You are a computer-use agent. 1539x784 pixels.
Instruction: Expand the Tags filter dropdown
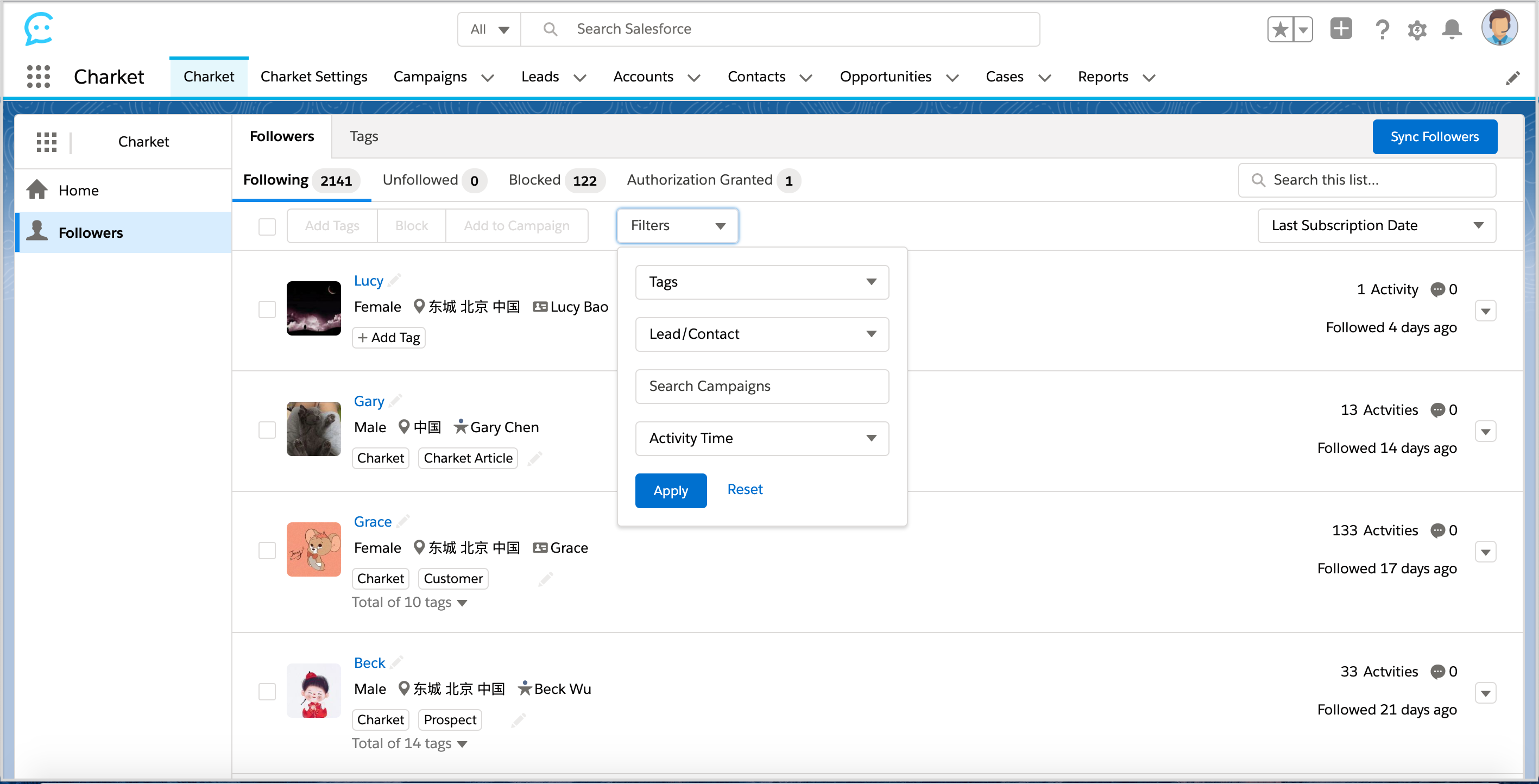(x=762, y=282)
